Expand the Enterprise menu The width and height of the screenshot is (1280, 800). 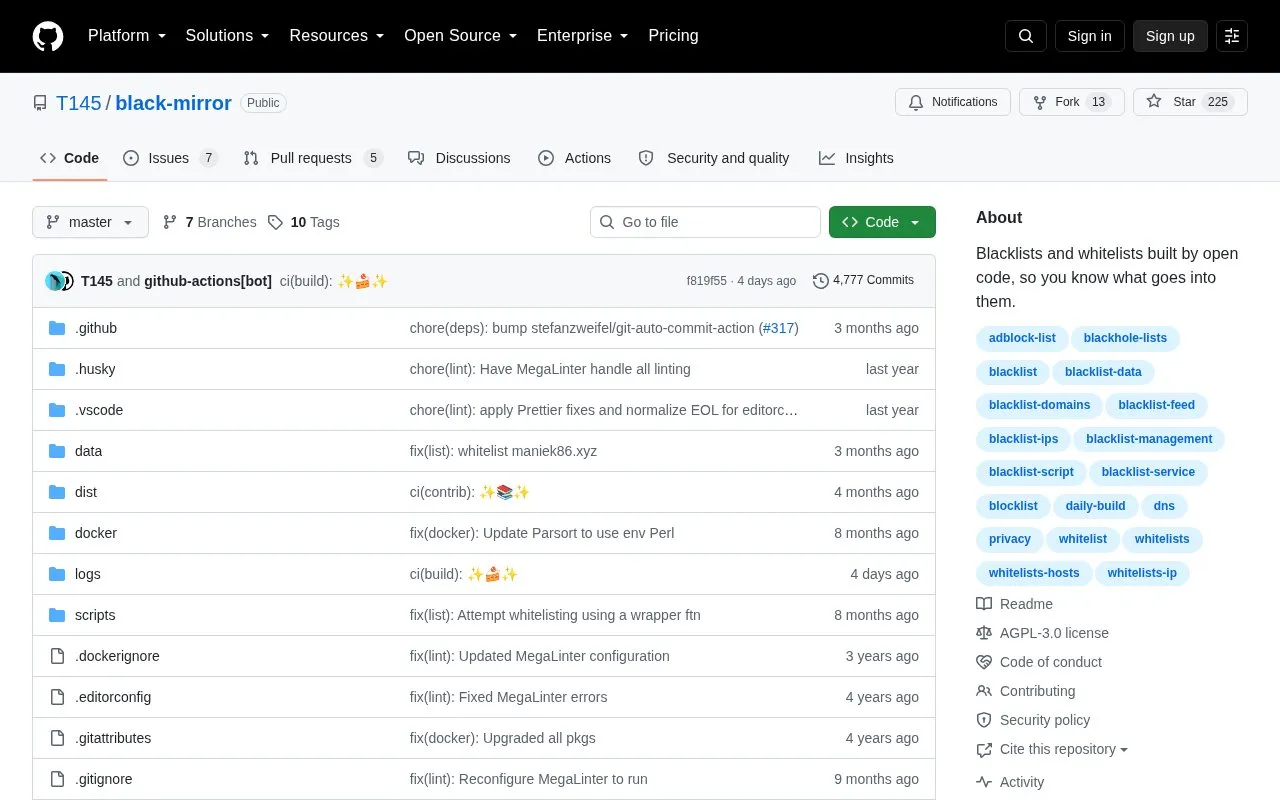pos(583,36)
